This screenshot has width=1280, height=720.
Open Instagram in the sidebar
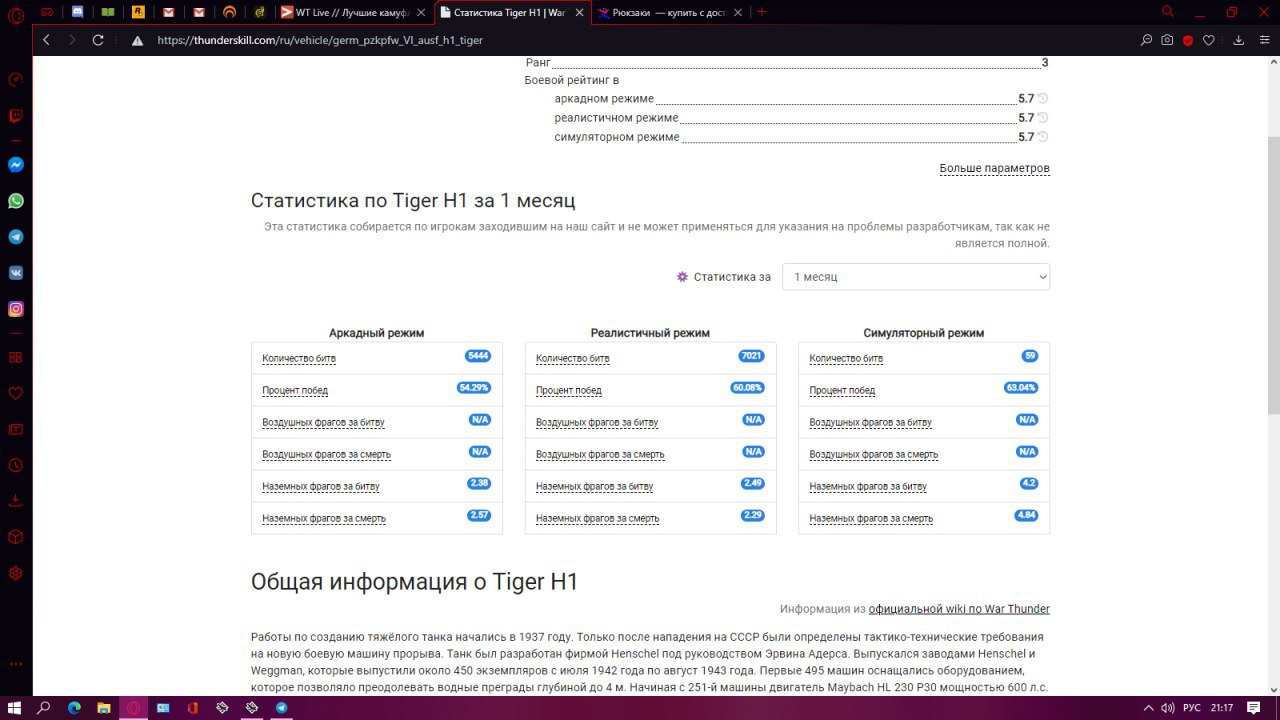click(x=16, y=309)
